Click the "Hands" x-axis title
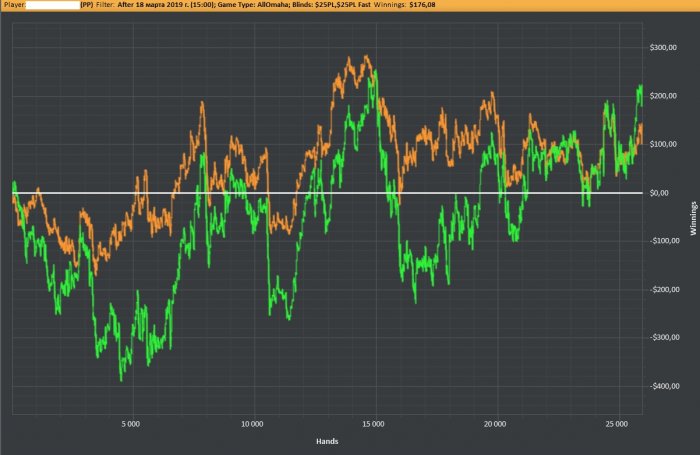Screen dimensions: 700x455 tap(327, 441)
